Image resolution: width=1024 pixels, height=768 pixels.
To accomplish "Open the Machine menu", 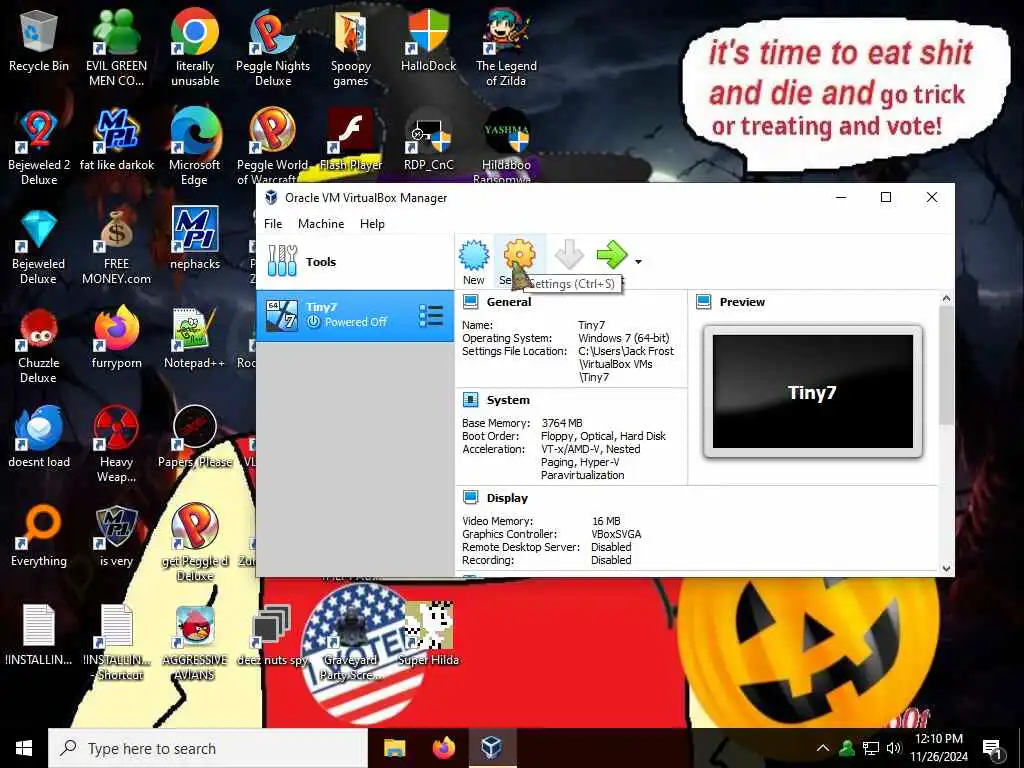I will 321,223.
